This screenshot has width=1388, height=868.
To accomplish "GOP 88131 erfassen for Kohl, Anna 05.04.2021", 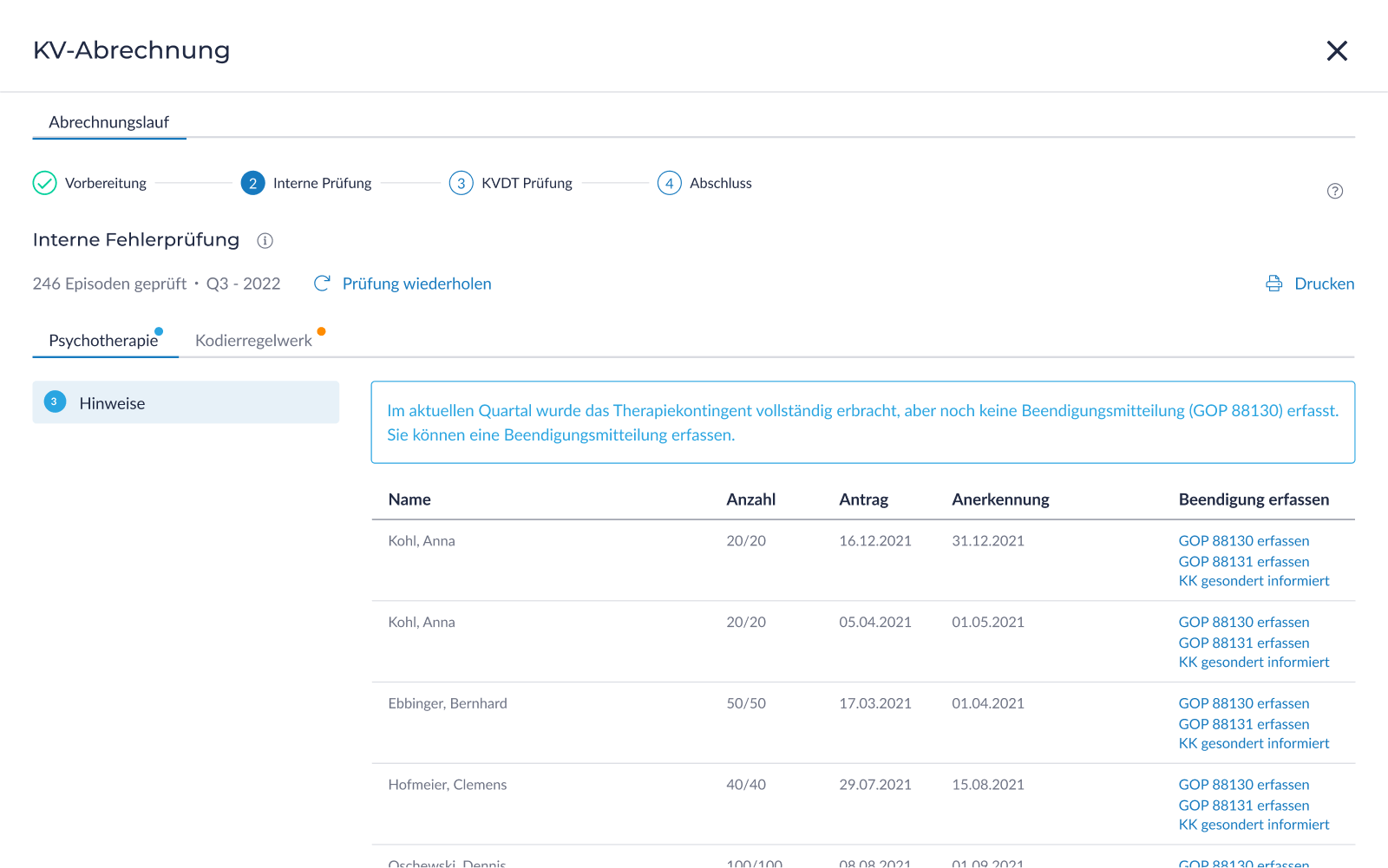I will coord(1244,643).
